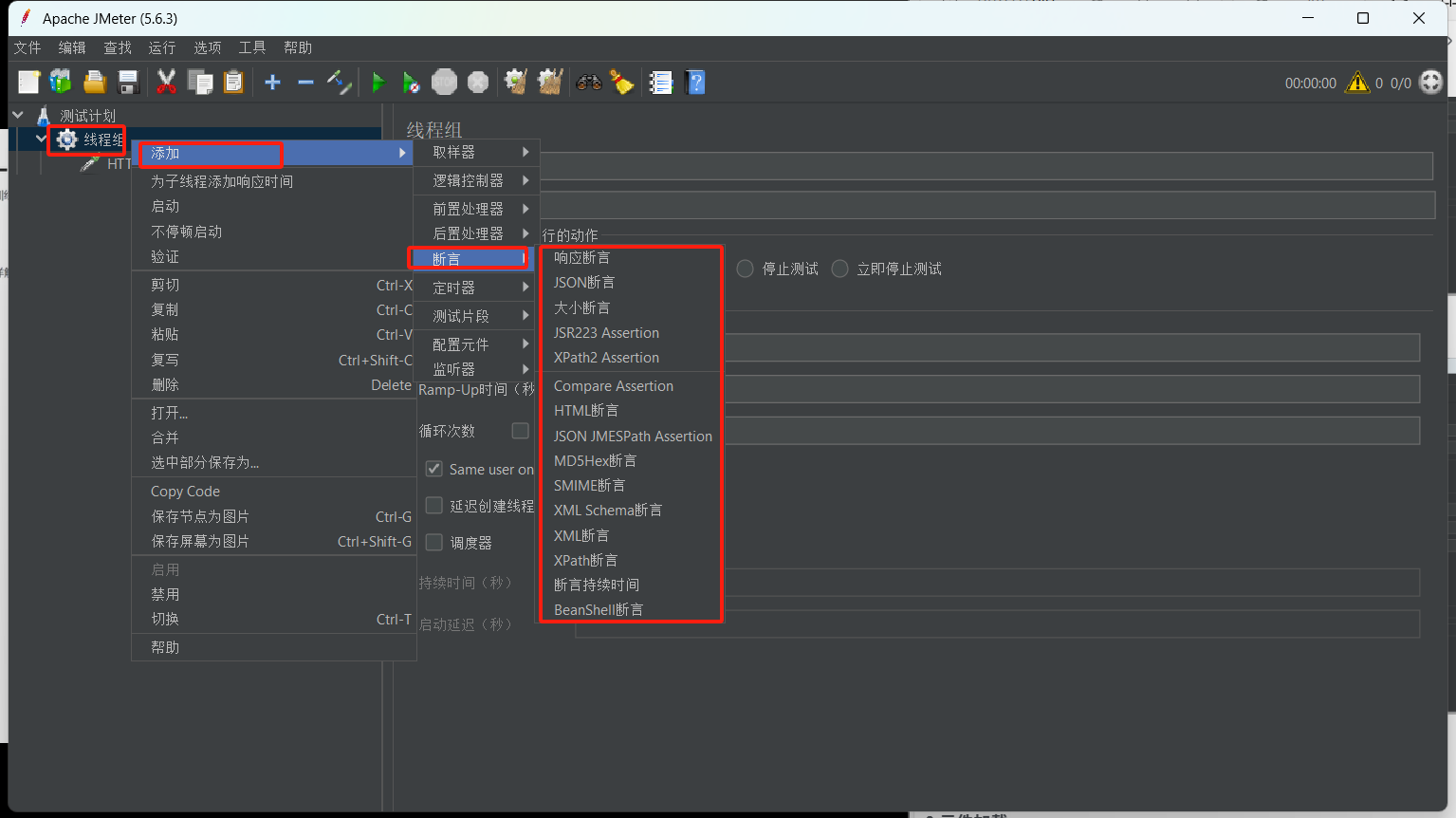Image resolution: width=1456 pixels, height=818 pixels.
Task: Open the 运行 menu in menu bar
Action: [x=162, y=47]
